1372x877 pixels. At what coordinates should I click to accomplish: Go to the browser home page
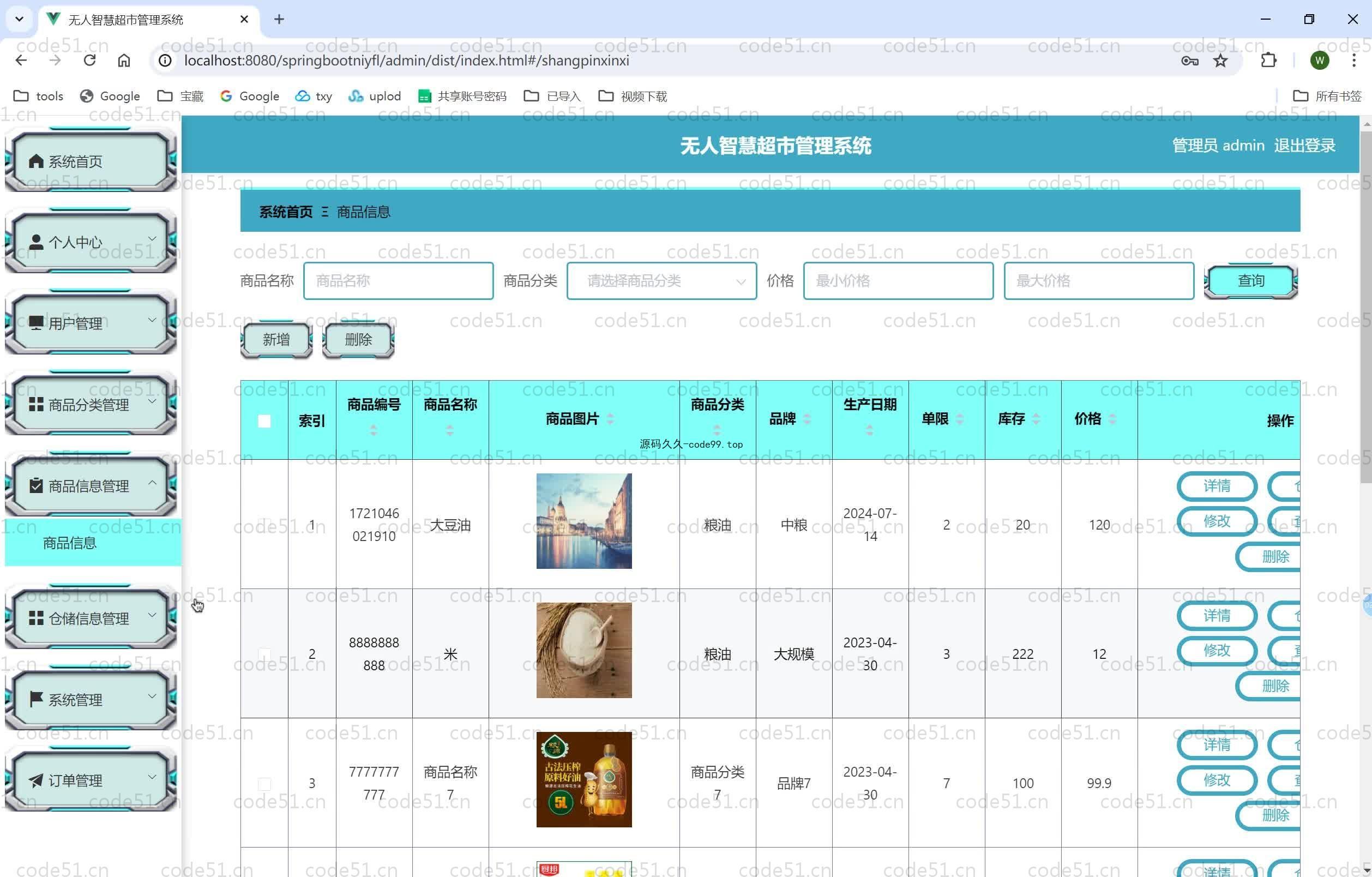pyautogui.click(x=124, y=61)
